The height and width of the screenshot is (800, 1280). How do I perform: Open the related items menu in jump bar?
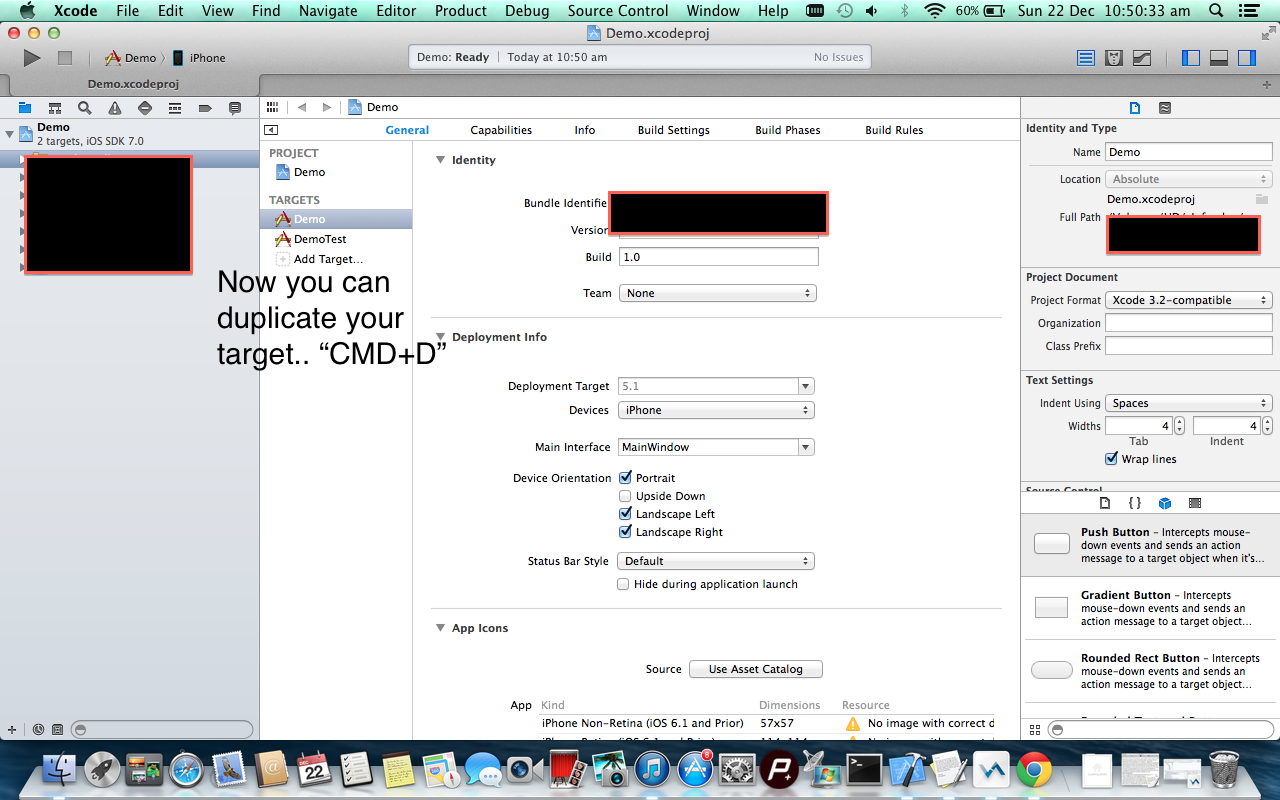272,107
